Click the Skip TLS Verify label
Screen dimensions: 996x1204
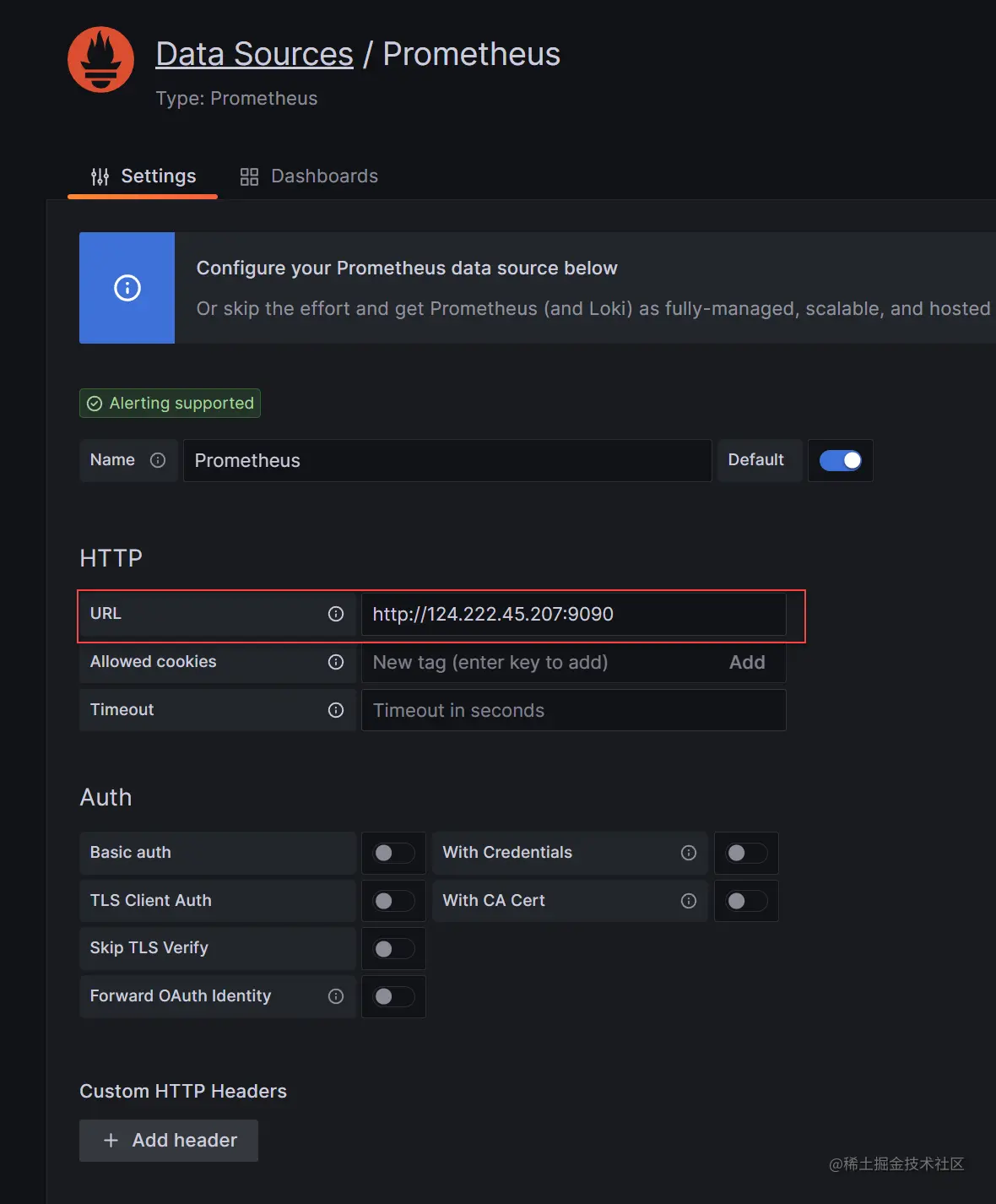click(149, 948)
